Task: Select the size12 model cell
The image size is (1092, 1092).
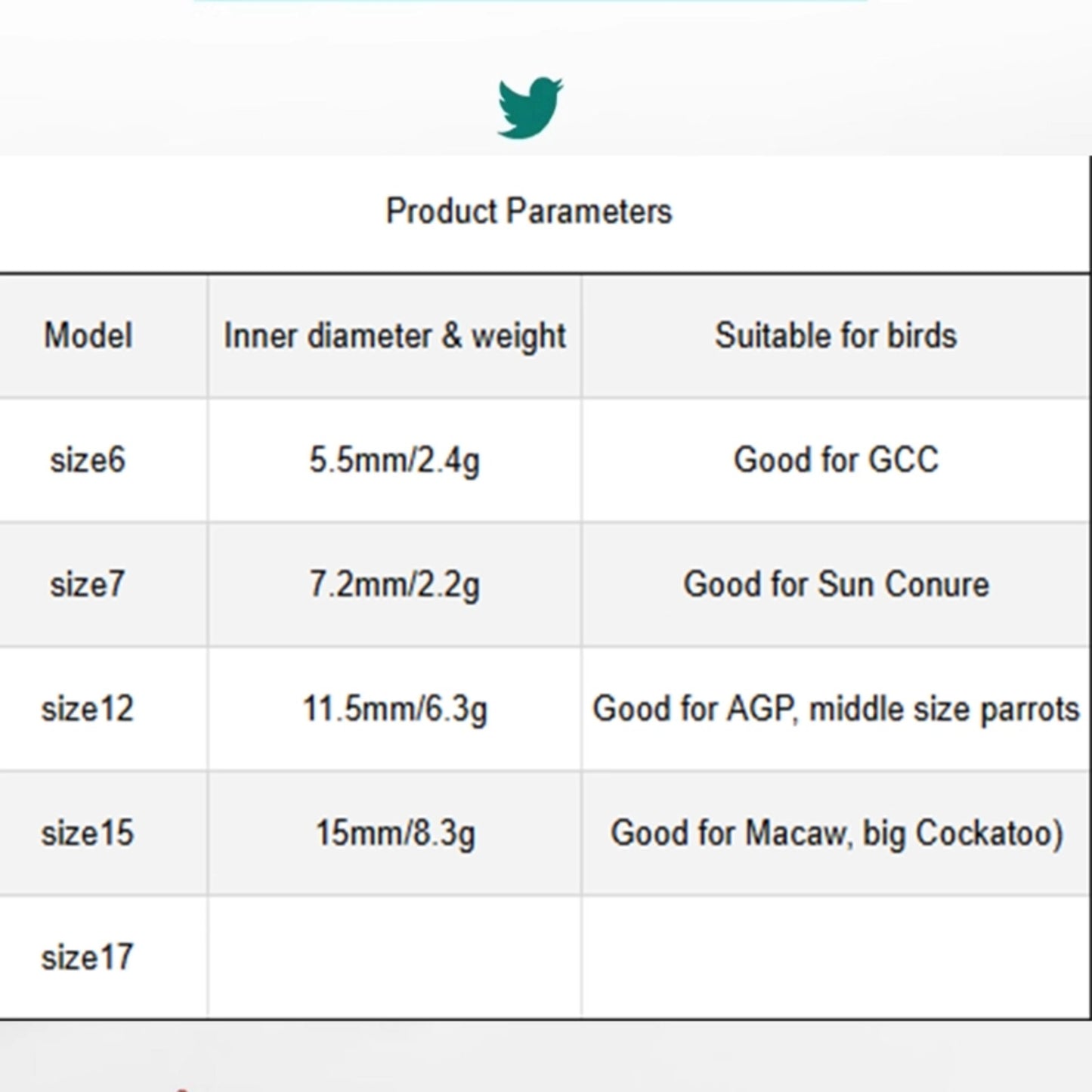Action: (x=88, y=709)
